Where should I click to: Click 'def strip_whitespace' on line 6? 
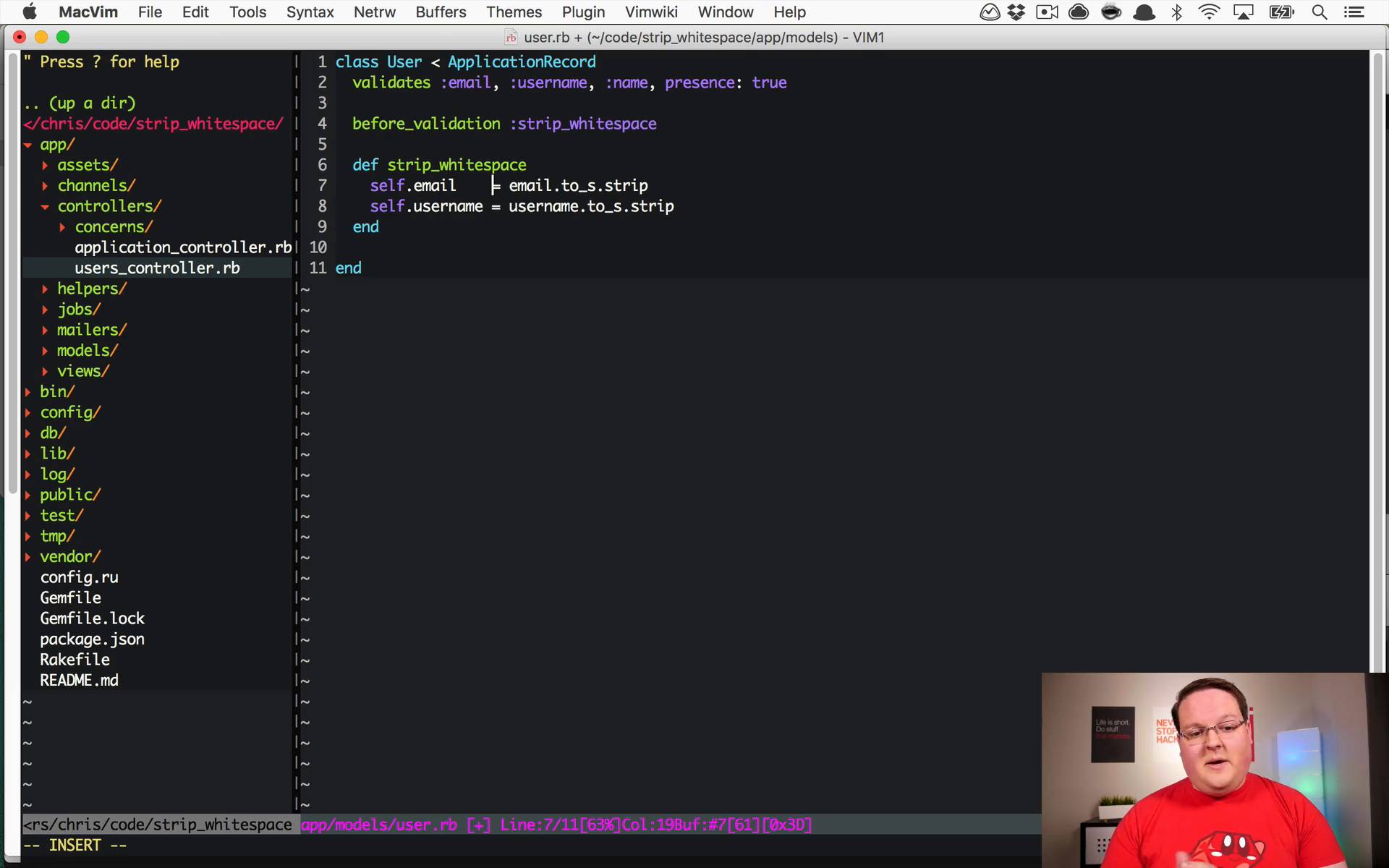coord(439,165)
